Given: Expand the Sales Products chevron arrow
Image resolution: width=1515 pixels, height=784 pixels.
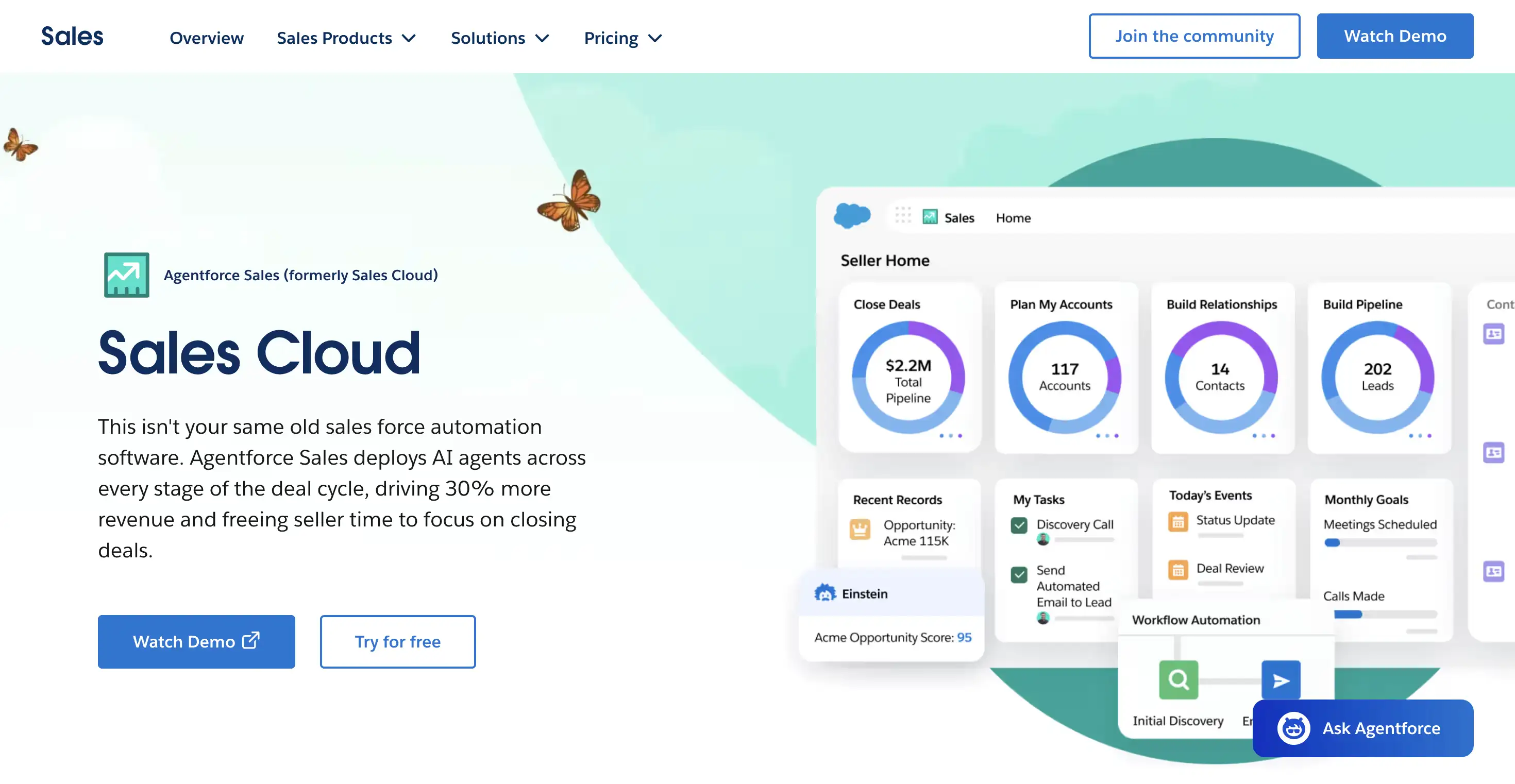Looking at the screenshot, I should click(409, 39).
